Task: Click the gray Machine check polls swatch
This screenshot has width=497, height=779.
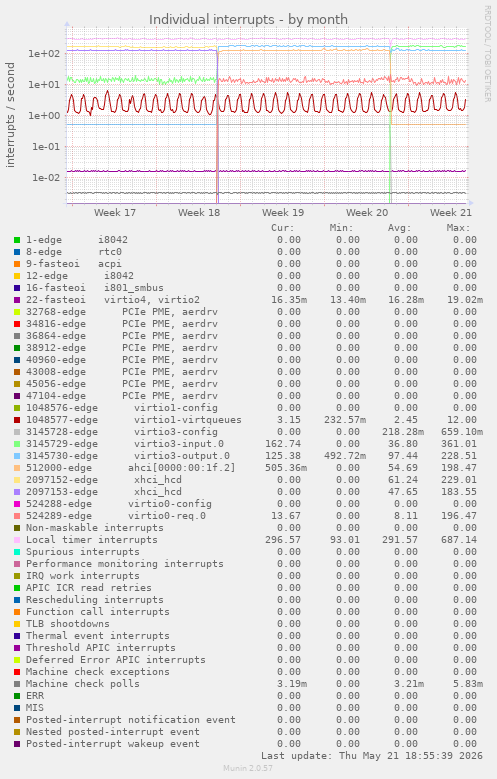Action: tap(17, 684)
